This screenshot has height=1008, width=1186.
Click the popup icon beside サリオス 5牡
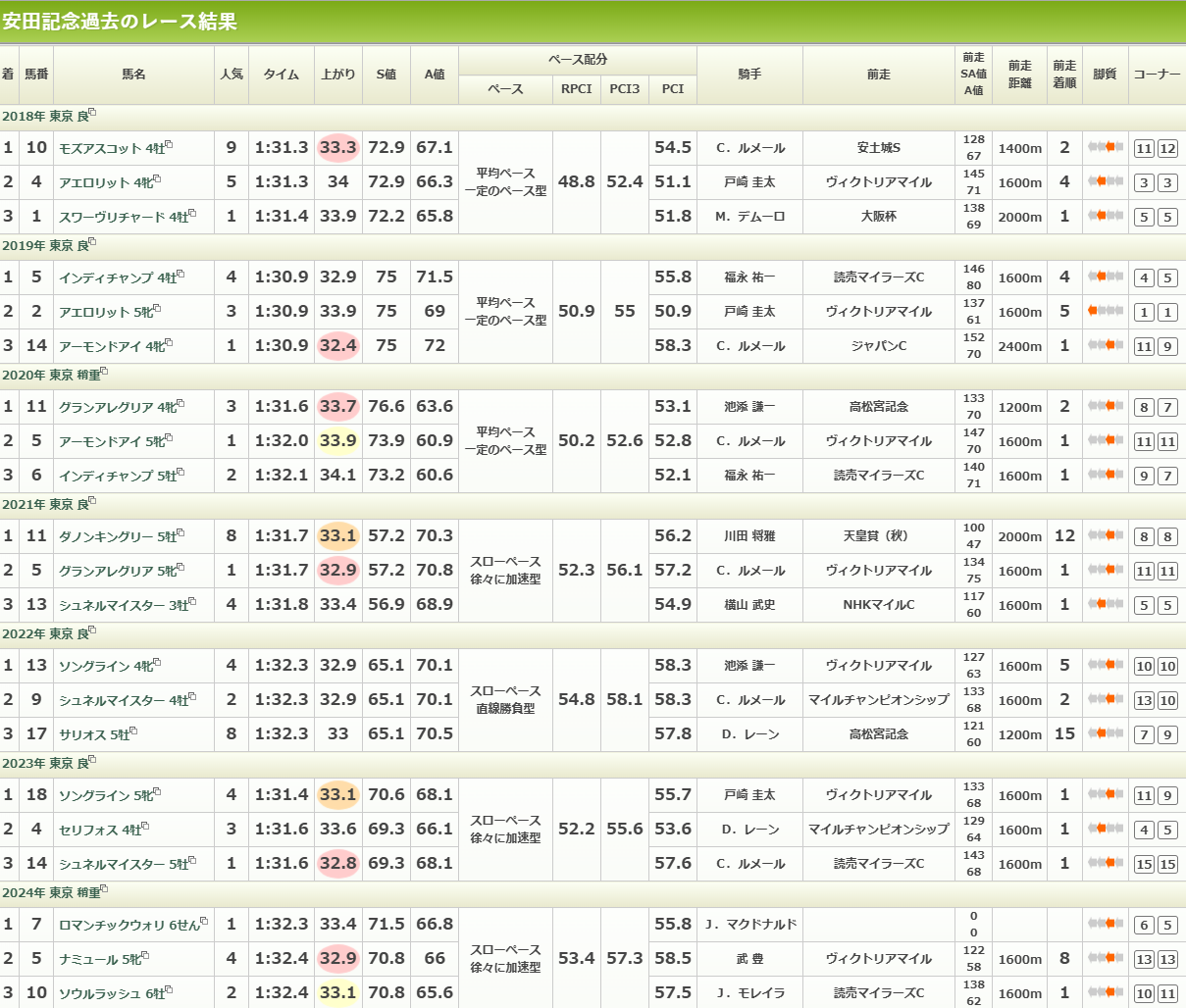(133, 731)
